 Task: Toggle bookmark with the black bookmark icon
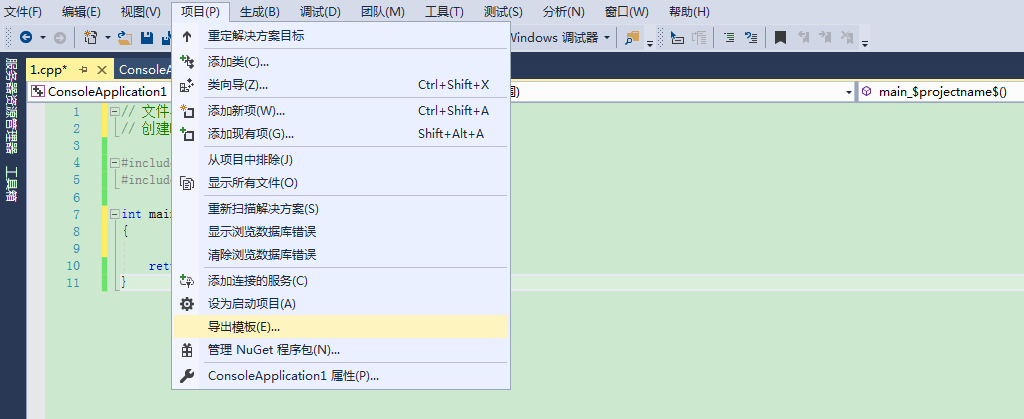coord(780,38)
